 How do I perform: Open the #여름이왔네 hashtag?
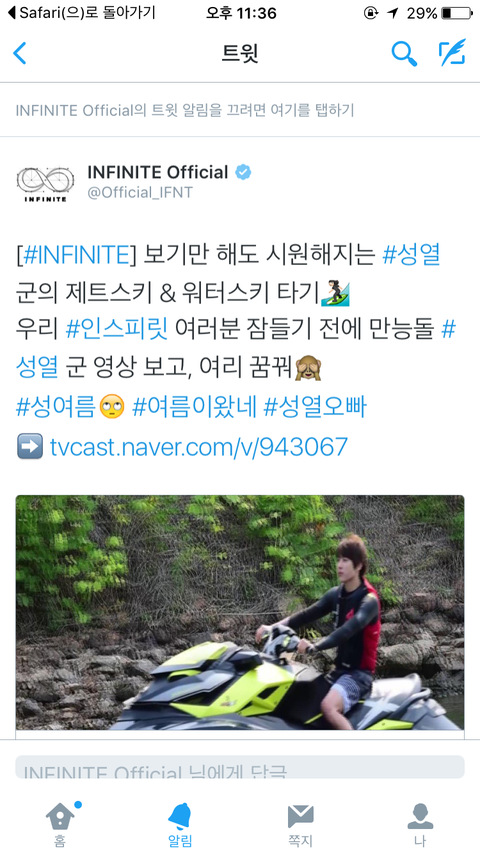195,407
